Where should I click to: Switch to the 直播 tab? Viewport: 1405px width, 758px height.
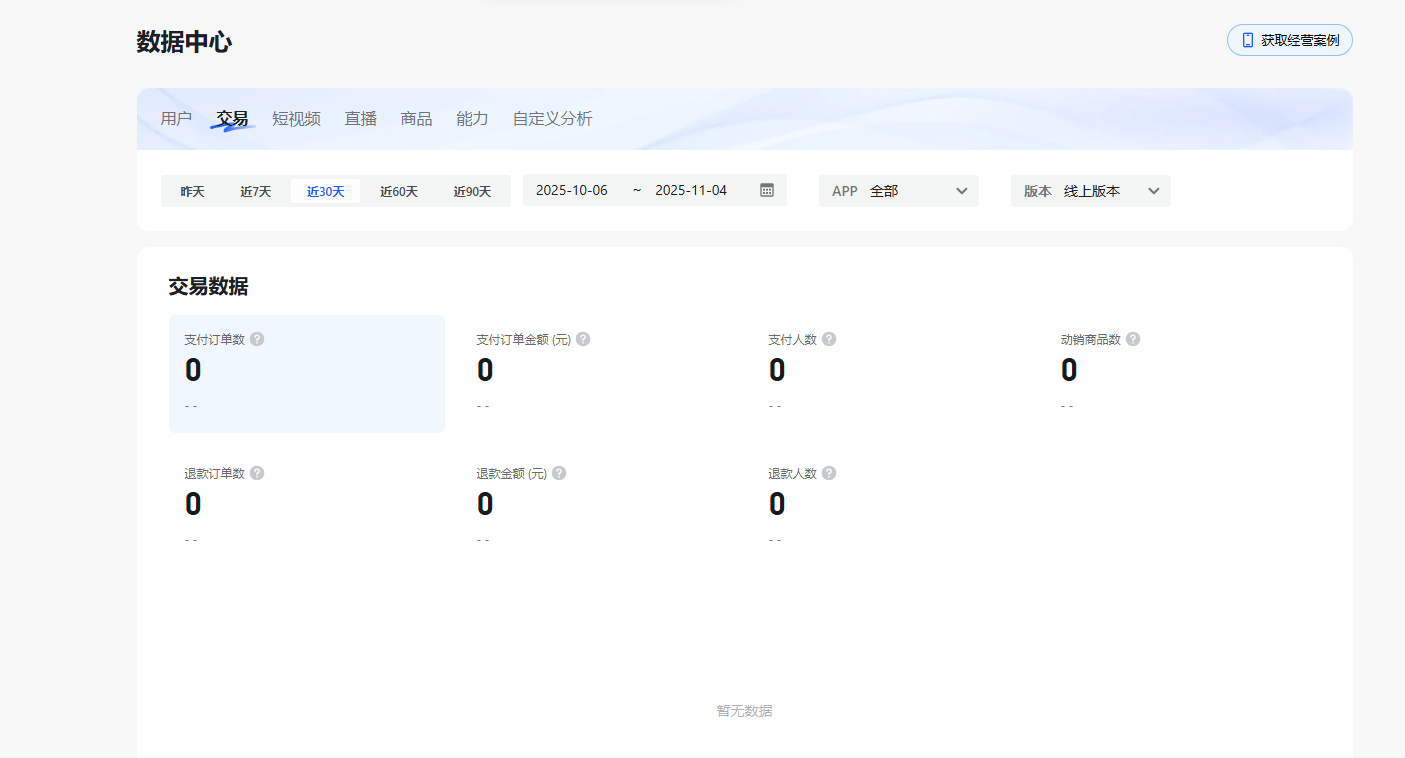361,119
